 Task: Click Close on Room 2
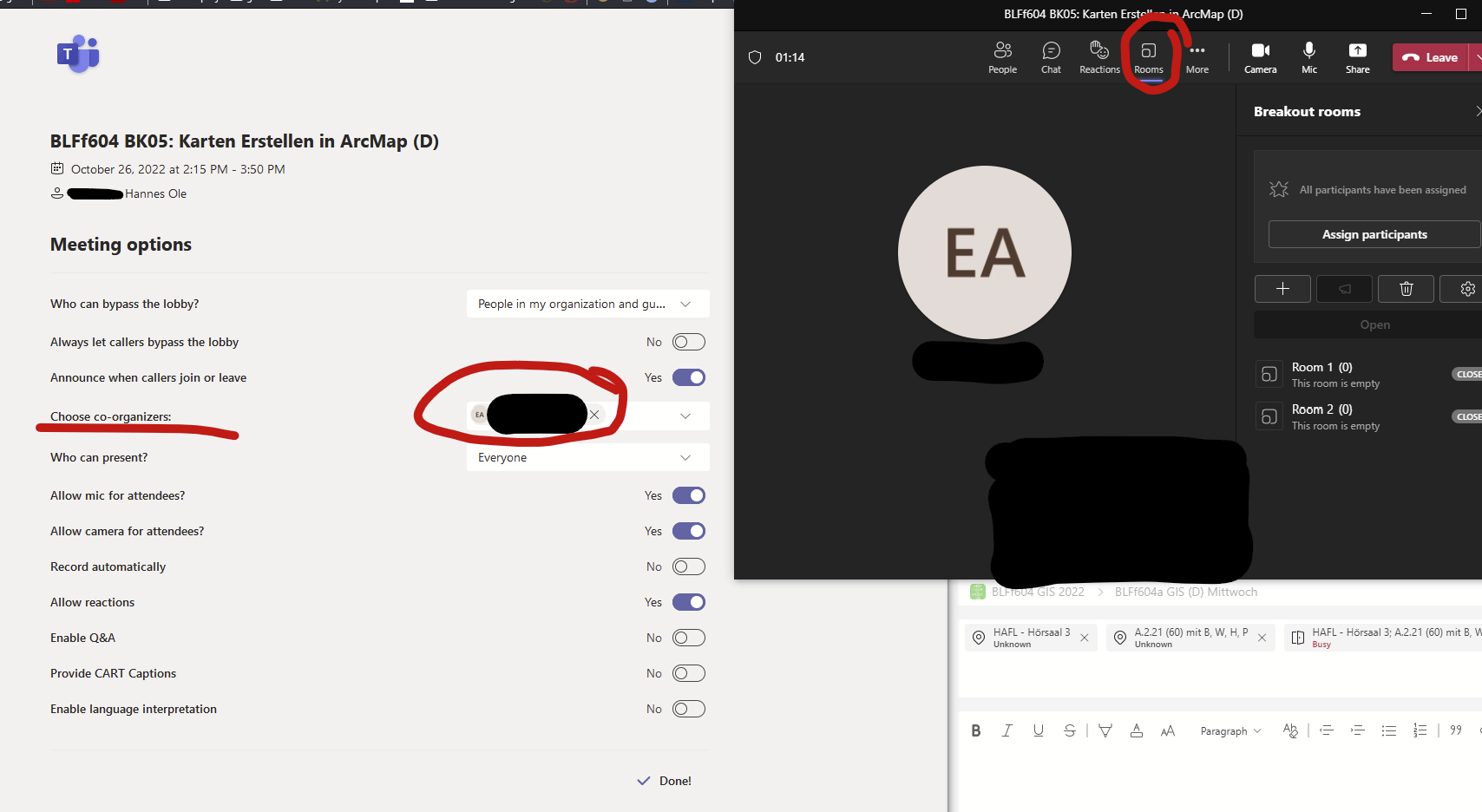point(1467,416)
